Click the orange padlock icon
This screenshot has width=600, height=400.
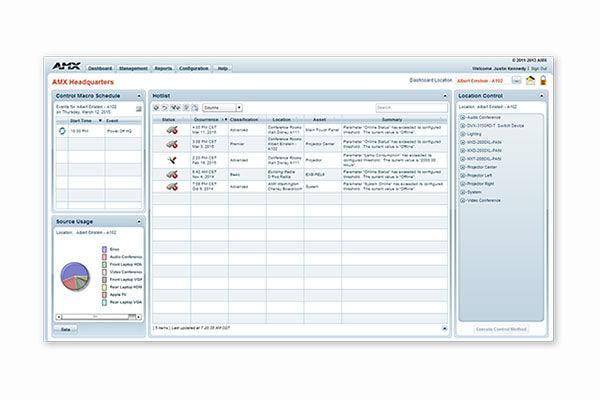(543, 80)
